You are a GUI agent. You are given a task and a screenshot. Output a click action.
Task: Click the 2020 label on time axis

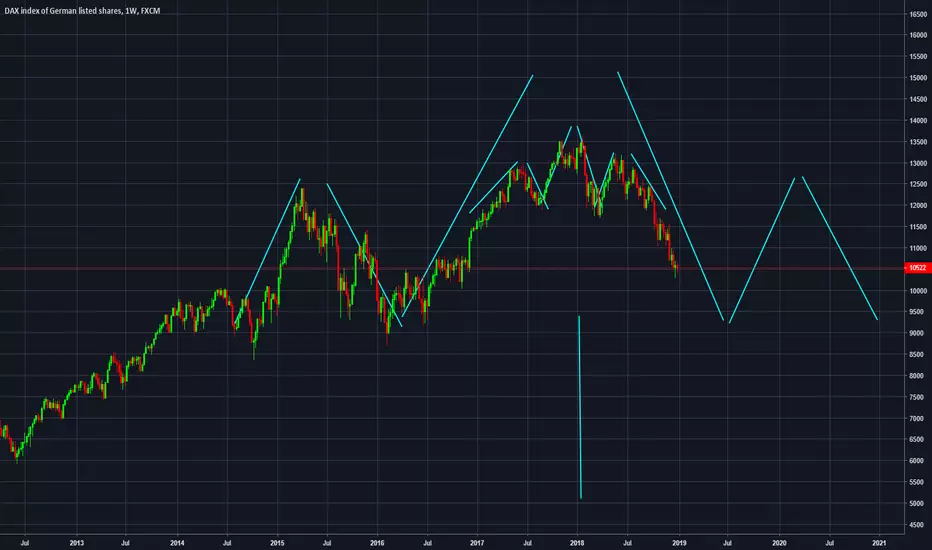point(779,543)
